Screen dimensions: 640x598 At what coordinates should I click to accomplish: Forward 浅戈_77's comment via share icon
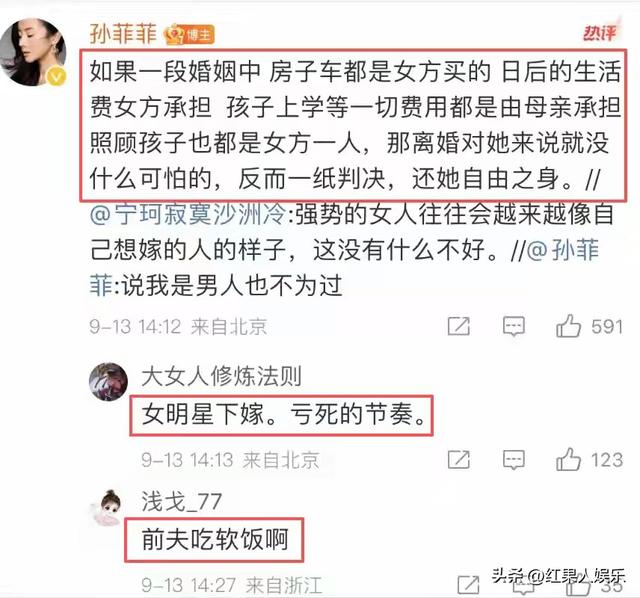[x=468, y=585]
